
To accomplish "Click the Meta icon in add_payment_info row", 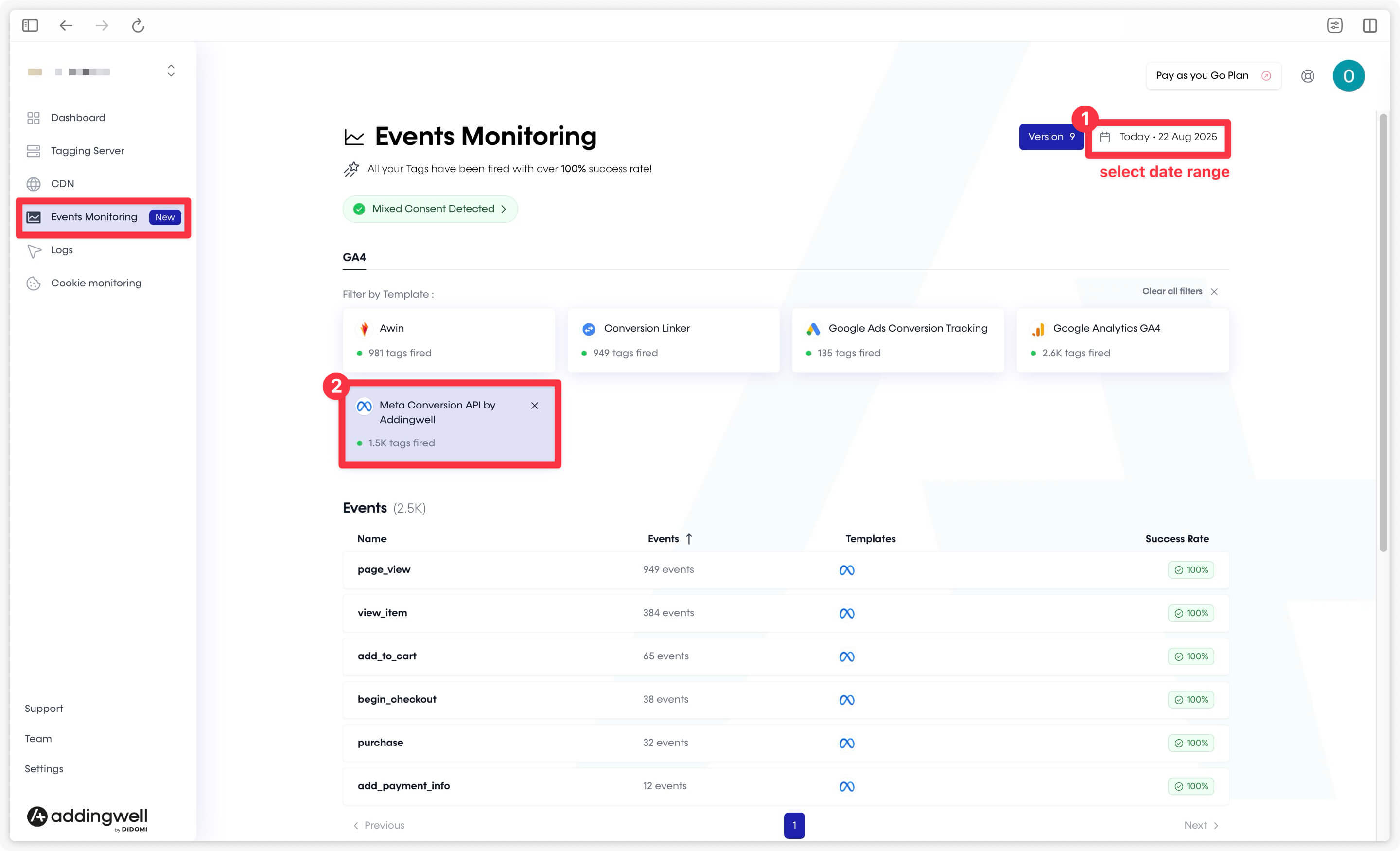I will [847, 786].
